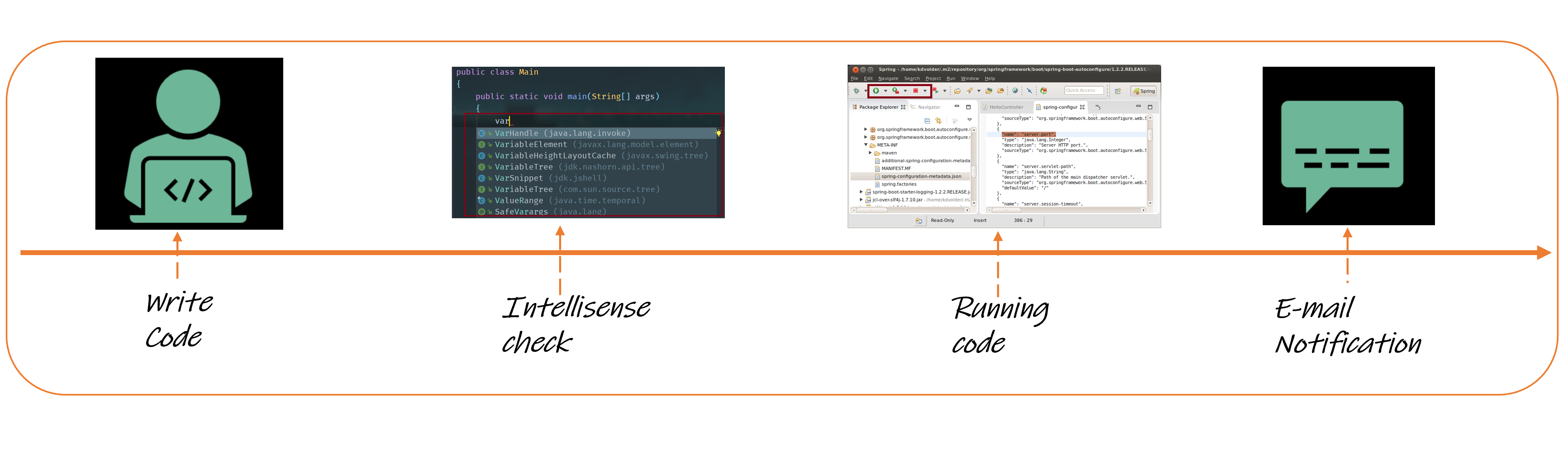Image resolution: width=1568 pixels, height=450 pixels.
Task: Click the Collapse All icon in Package Explorer
Action: point(927,120)
